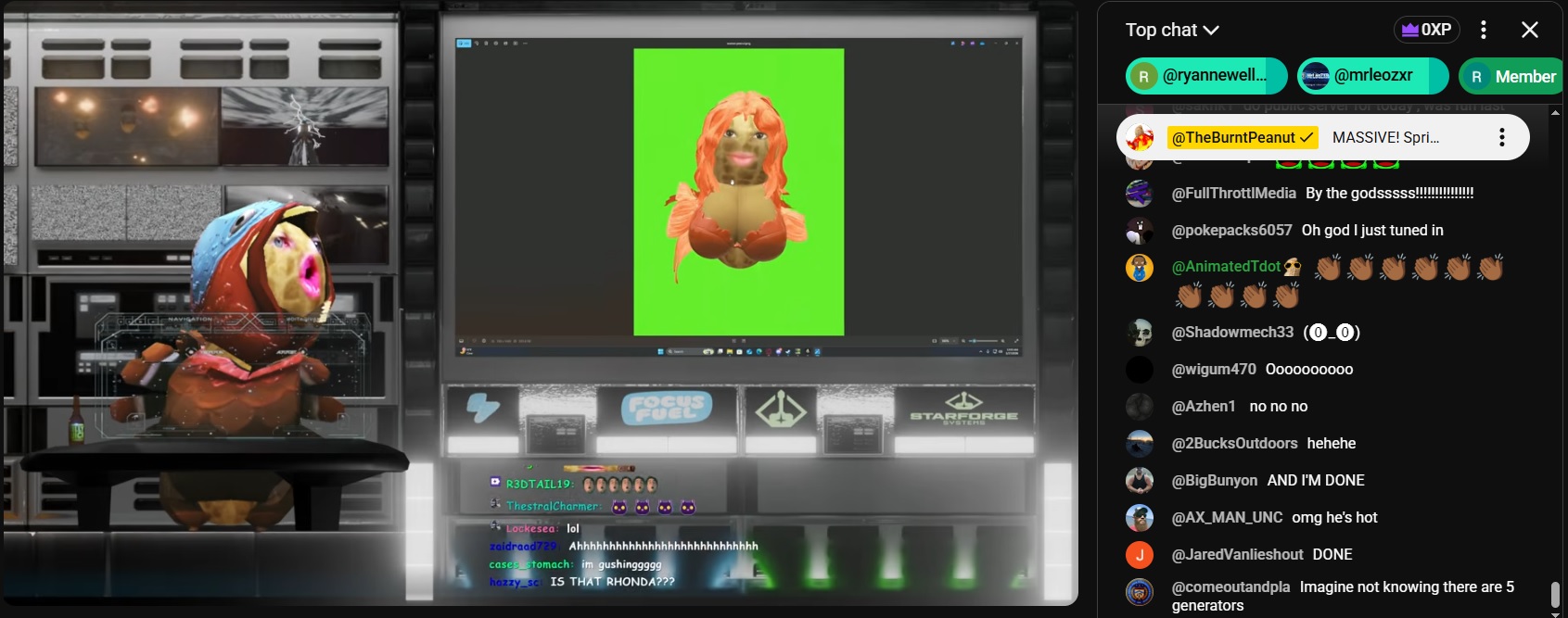Open the pinned message three-dot menu
Viewport: 1568px width, 618px height.
tap(1501, 137)
